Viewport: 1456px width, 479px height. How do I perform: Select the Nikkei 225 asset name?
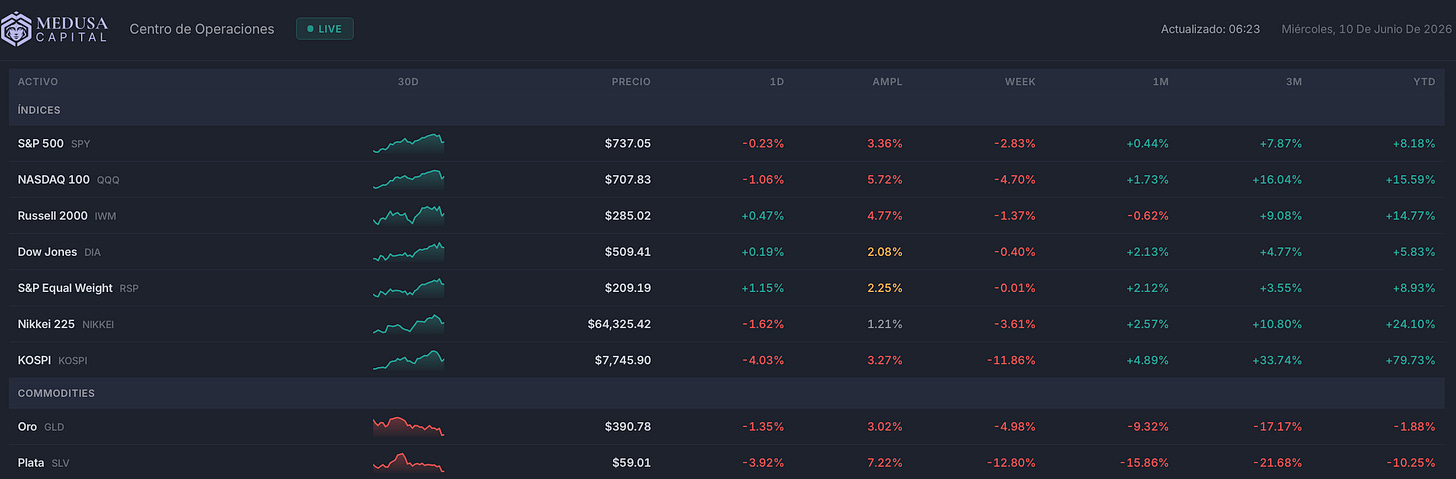47,324
